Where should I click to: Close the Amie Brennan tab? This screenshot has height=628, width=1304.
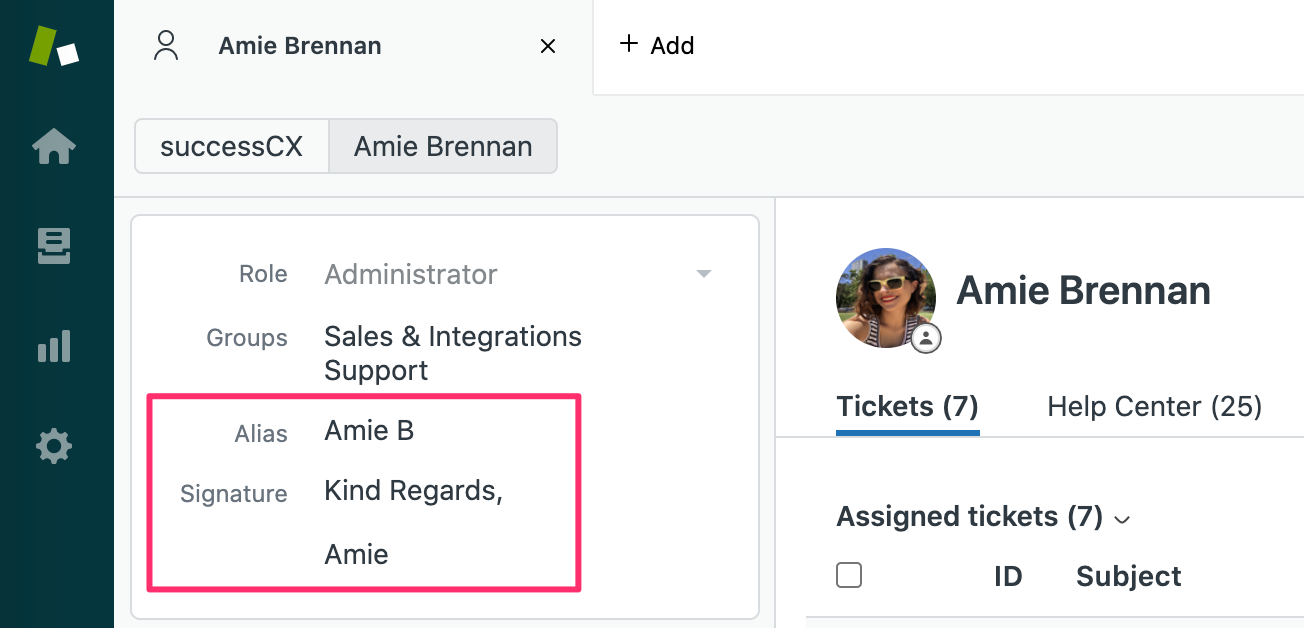point(548,46)
